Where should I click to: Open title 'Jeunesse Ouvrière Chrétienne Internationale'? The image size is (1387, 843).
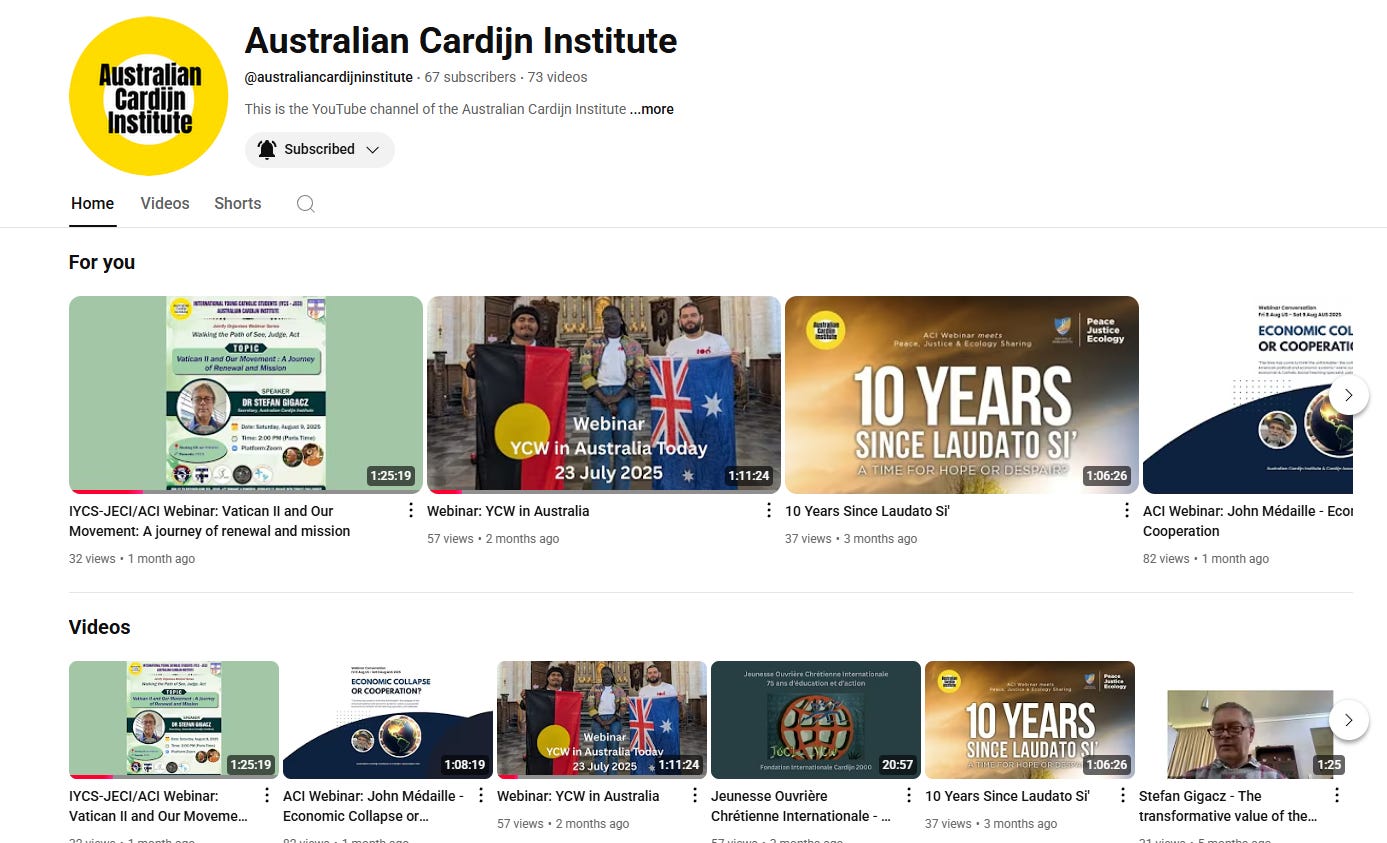(x=801, y=806)
